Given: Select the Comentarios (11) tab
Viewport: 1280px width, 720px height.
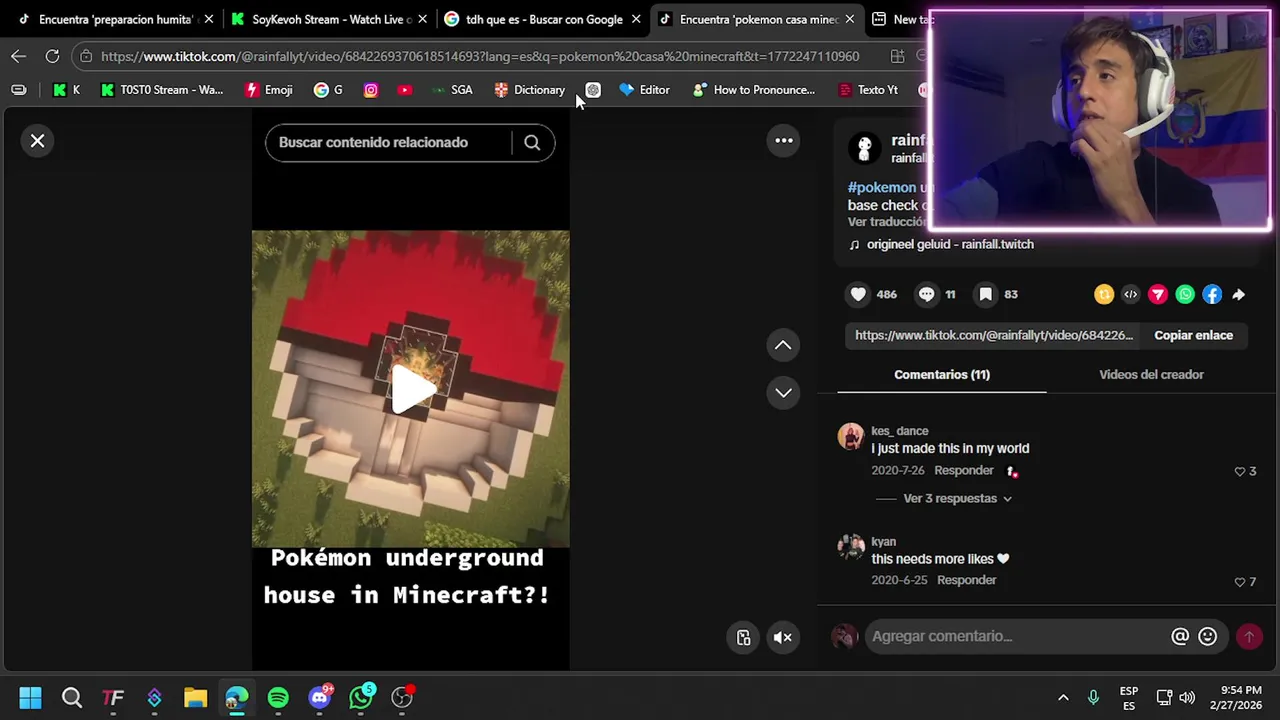Looking at the screenshot, I should (942, 374).
